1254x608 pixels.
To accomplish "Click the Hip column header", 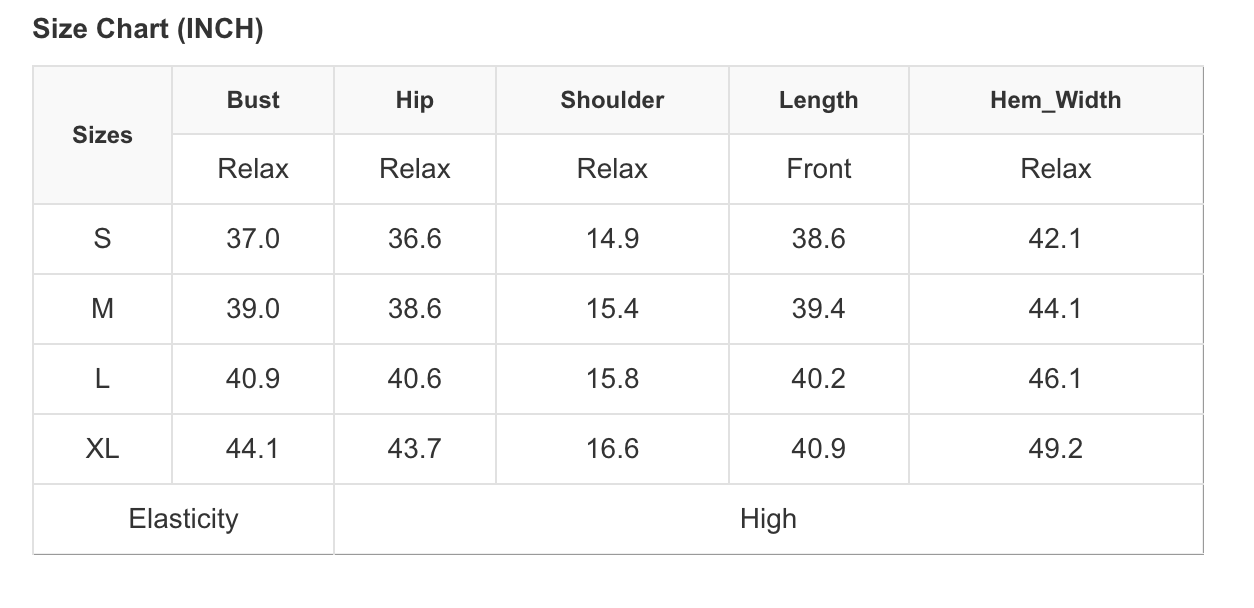I will 414,100.
